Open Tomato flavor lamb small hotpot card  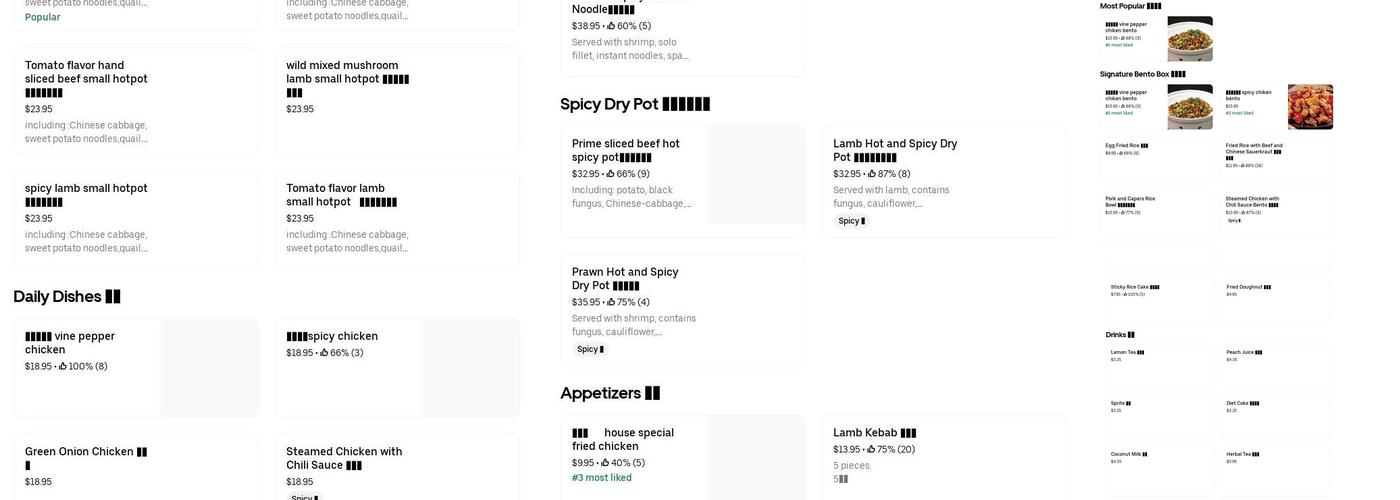pyautogui.click(x=397, y=218)
